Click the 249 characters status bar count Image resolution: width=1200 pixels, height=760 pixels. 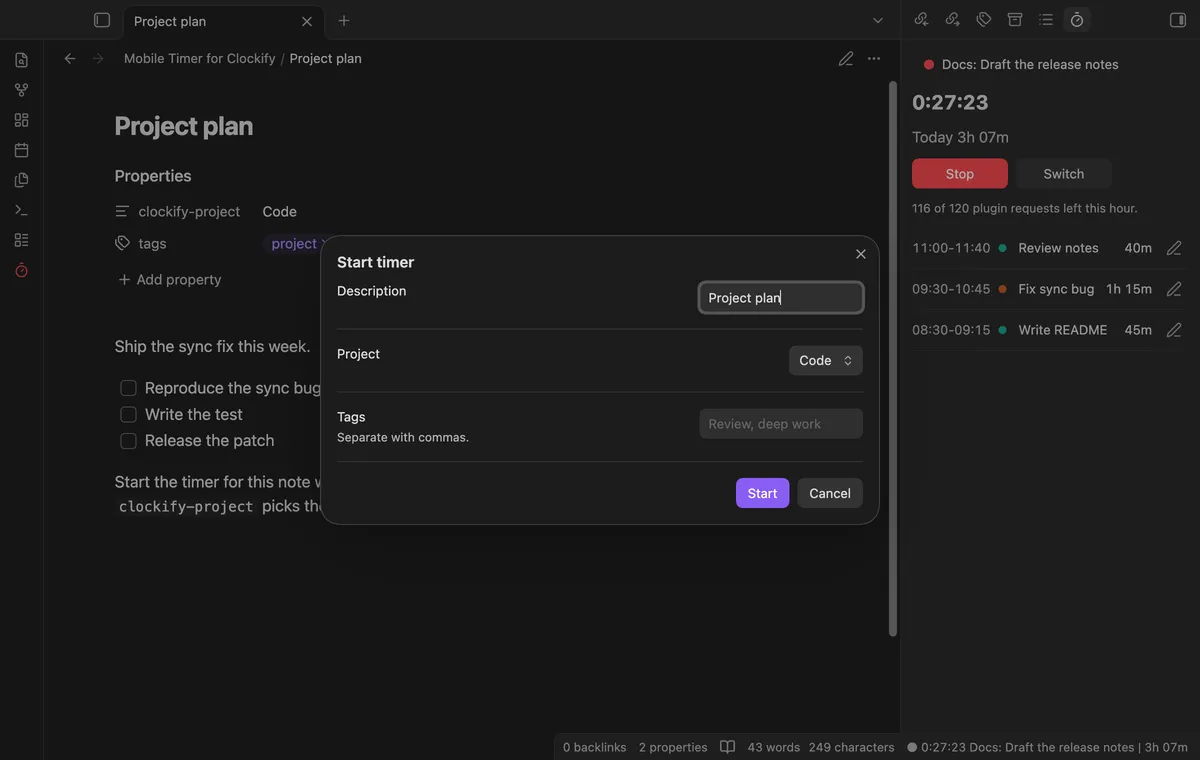(x=852, y=747)
